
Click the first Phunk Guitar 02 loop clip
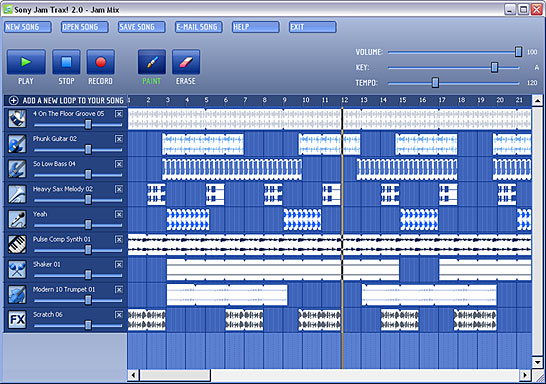pyautogui.click(x=203, y=144)
